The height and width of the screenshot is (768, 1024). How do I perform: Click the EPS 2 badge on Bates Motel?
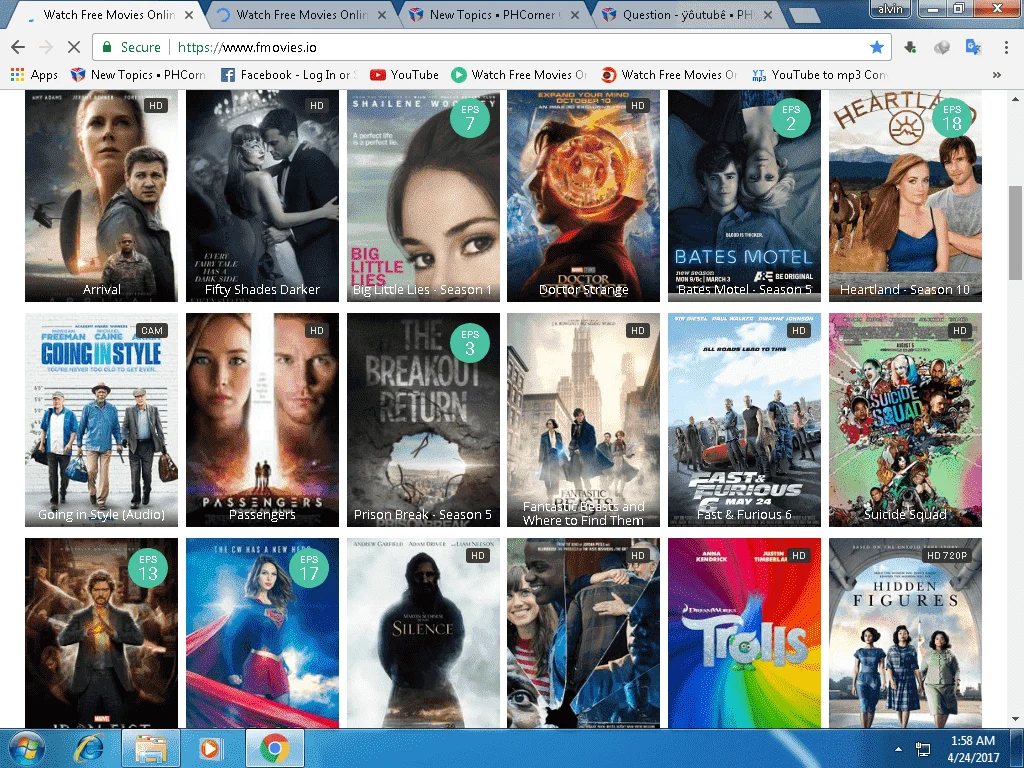point(791,118)
